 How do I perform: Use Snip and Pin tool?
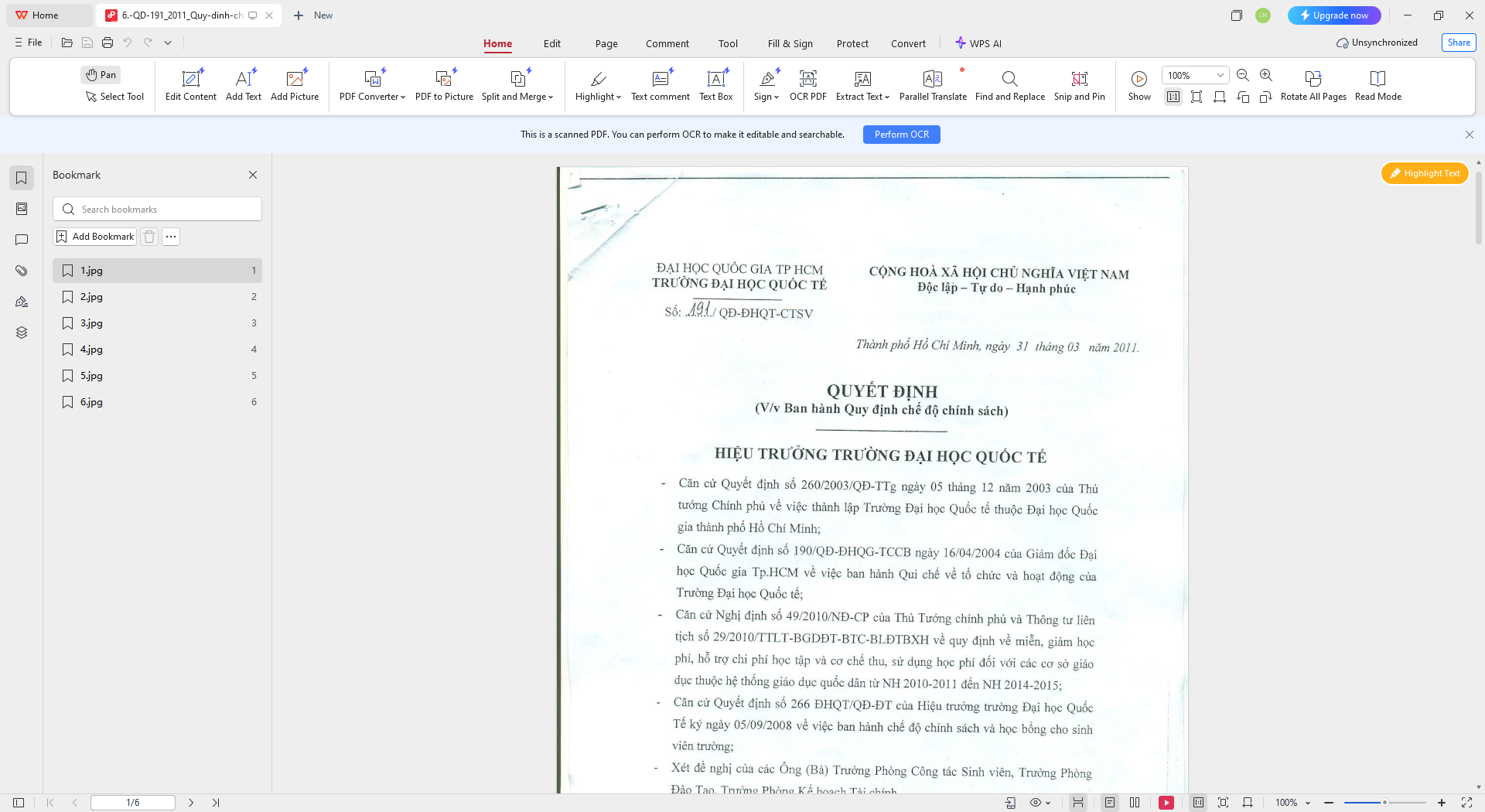(1080, 86)
